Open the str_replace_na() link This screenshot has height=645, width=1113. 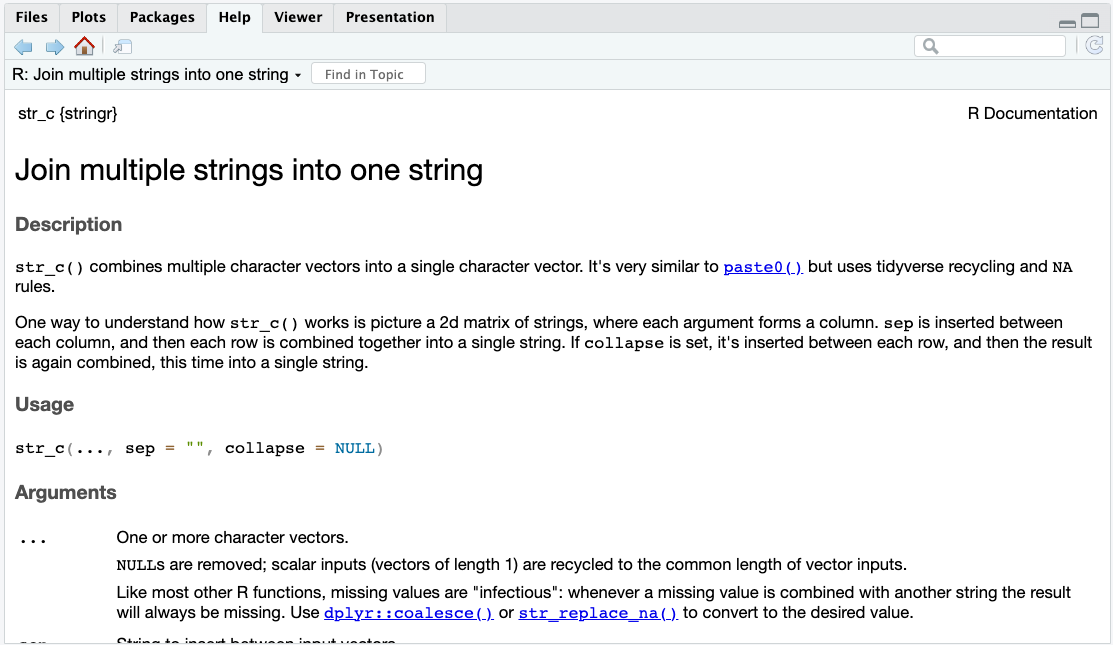tap(598, 613)
